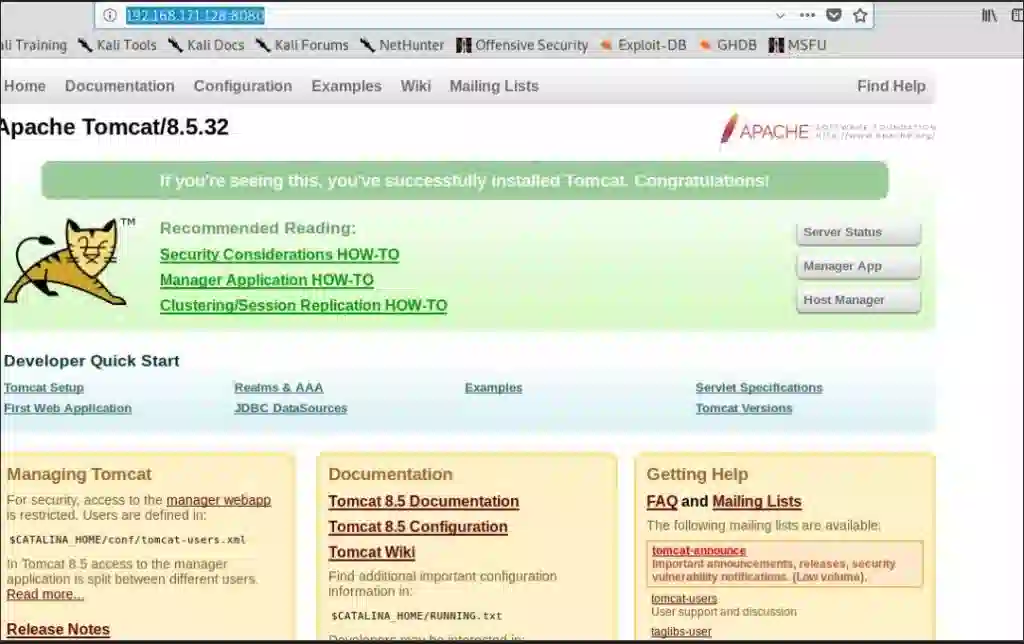The height and width of the screenshot is (644, 1024).
Task: Open the page actions three-dot menu
Action: tap(807, 15)
